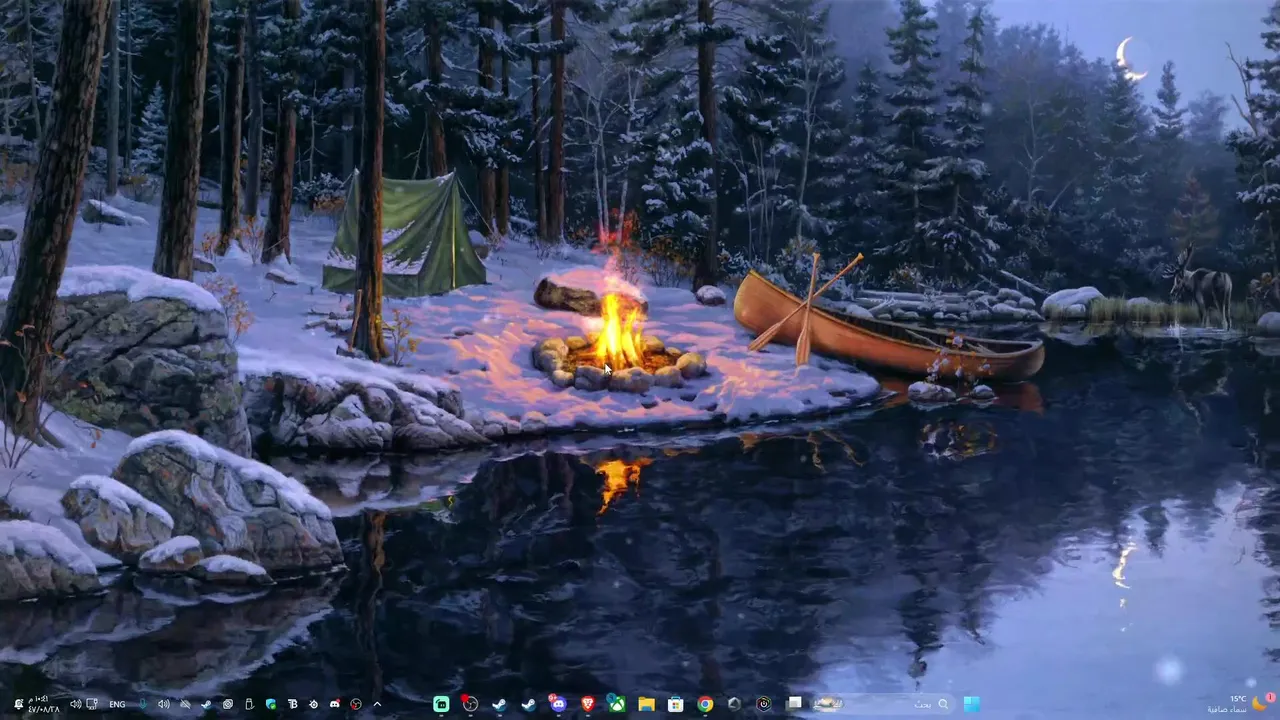Open the Steam icon in the system tray
The width and height of the screenshot is (1280, 720).
(206, 704)
